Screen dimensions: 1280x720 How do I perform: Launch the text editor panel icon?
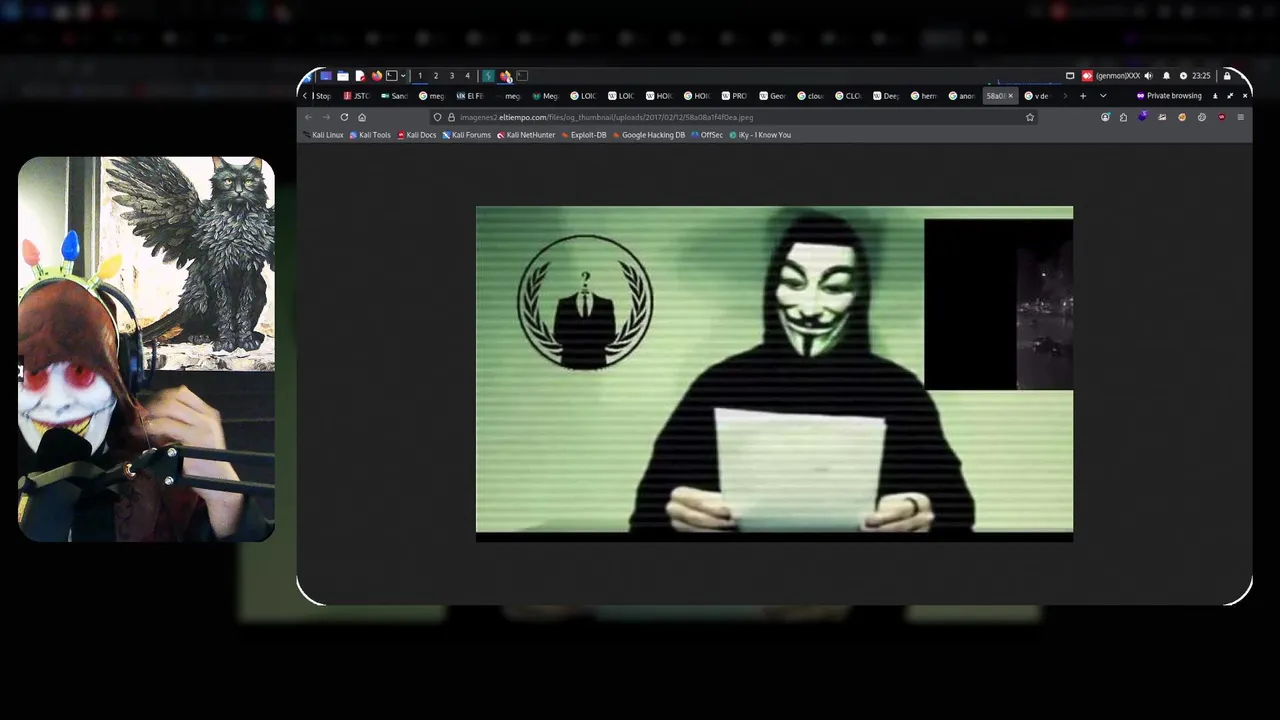tap(360, 76)
